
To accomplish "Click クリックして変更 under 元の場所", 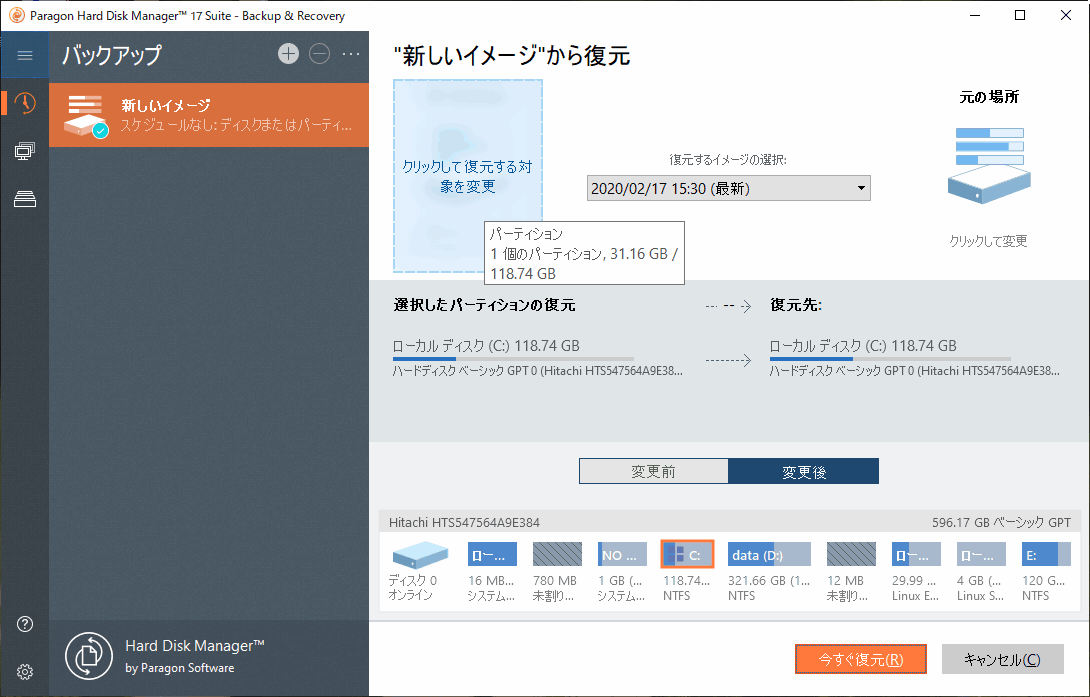I will pyautogui.click(x=988, y=240).
